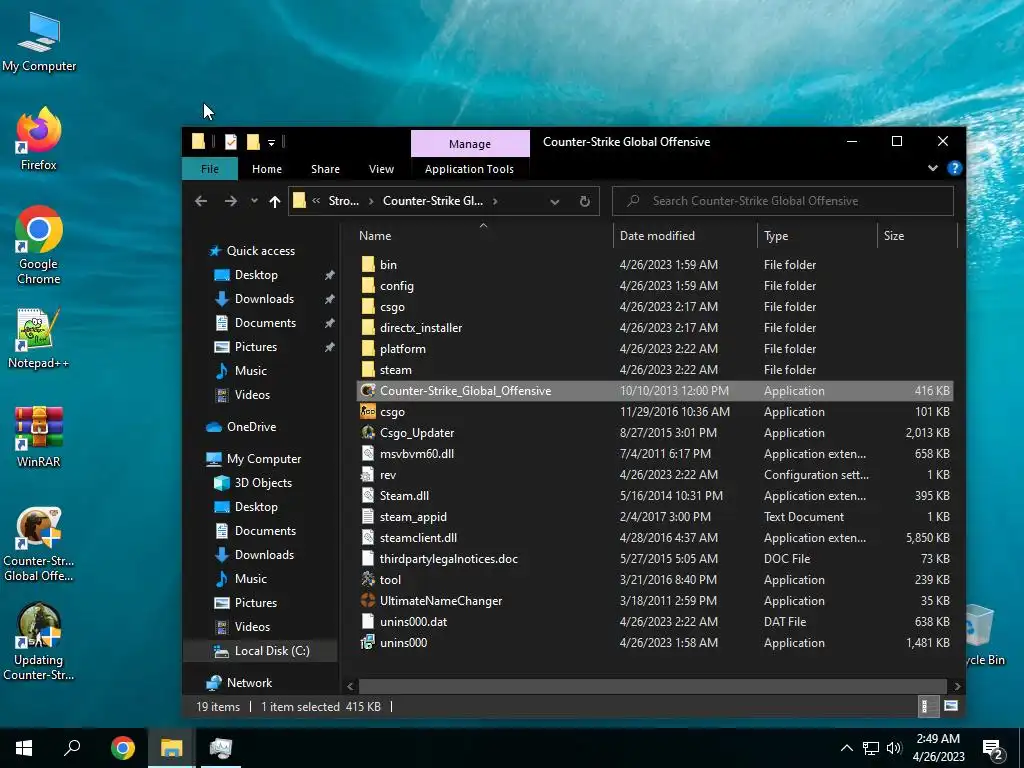Image resolution: width=1024 pixels, height=768 pixels.
Task: Open Google Chrome desktop shortcut
Action: [x=39, y=245]
